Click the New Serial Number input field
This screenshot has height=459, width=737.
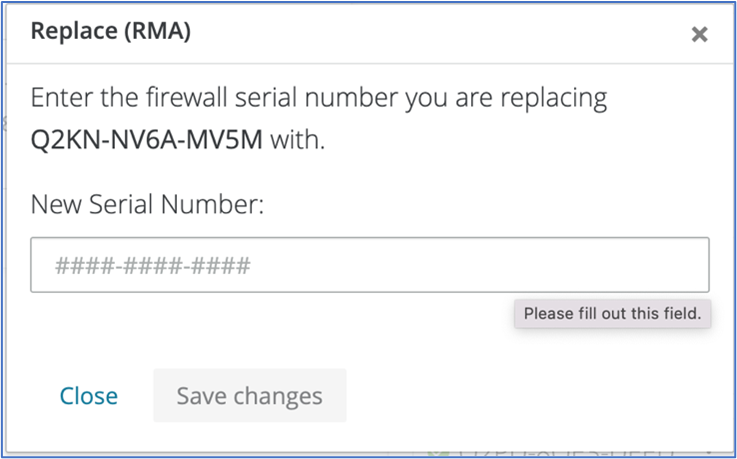coord(370,265)
